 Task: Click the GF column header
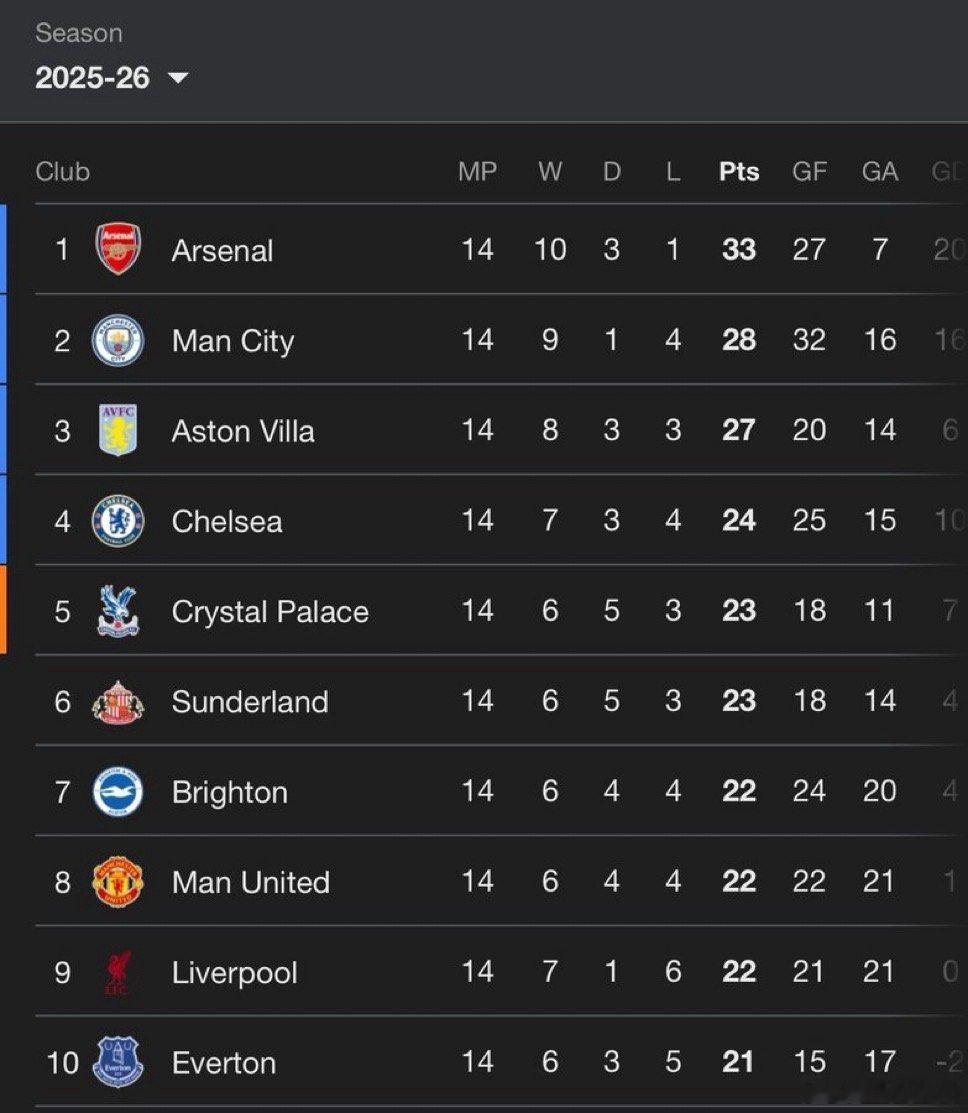(809, 172)
